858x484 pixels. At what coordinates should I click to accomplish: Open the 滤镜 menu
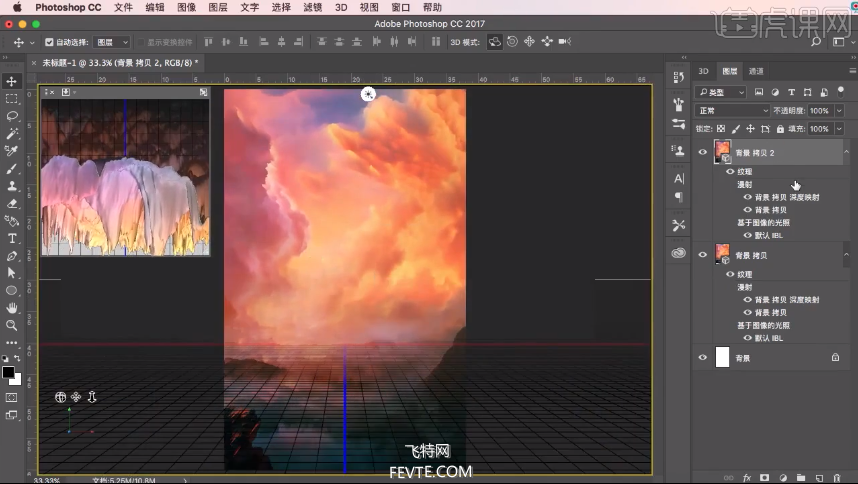pos(312,7)
